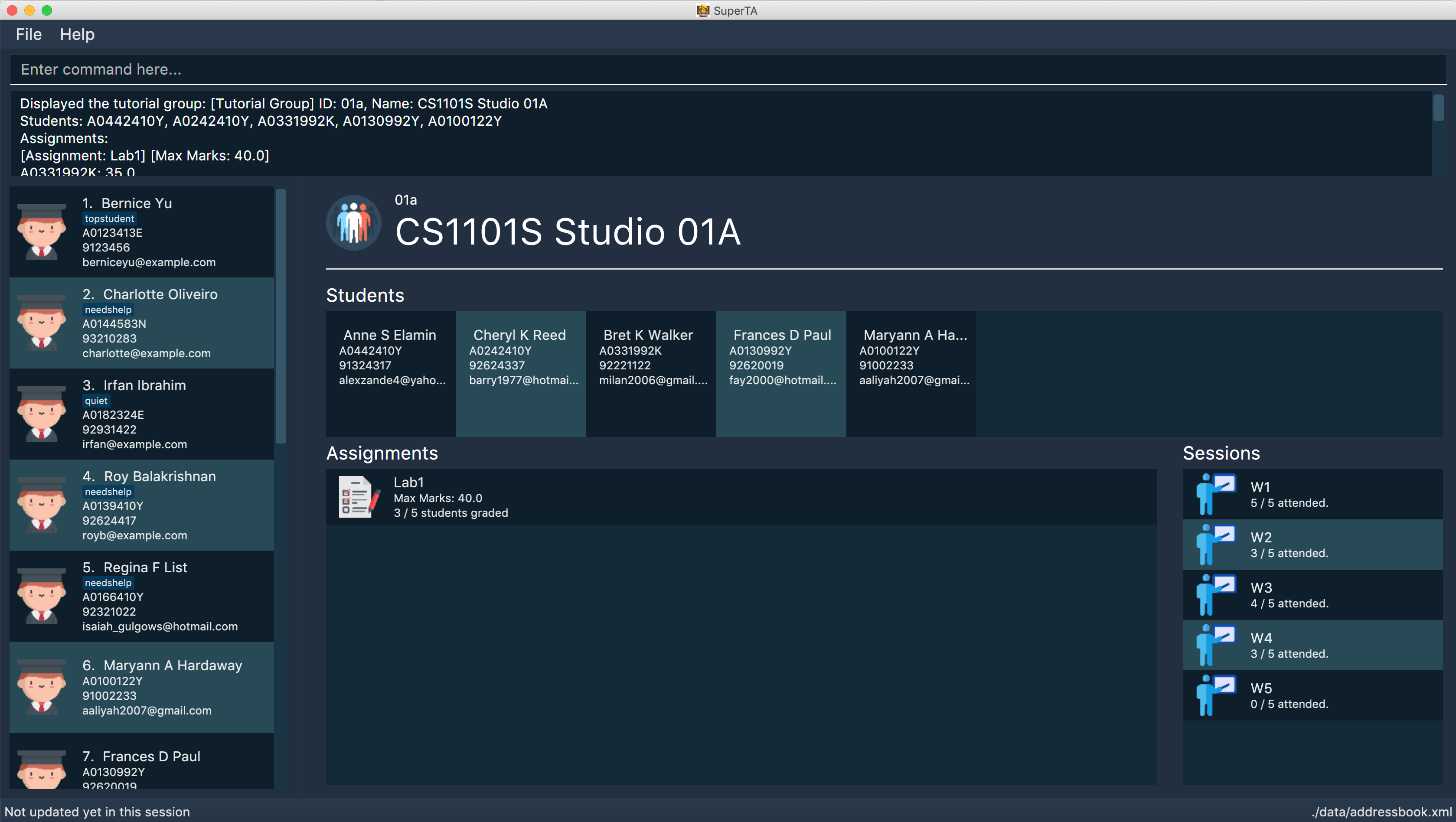Click matric number A0123413E
Viewport: 1456px width, 822px height.
112,233
